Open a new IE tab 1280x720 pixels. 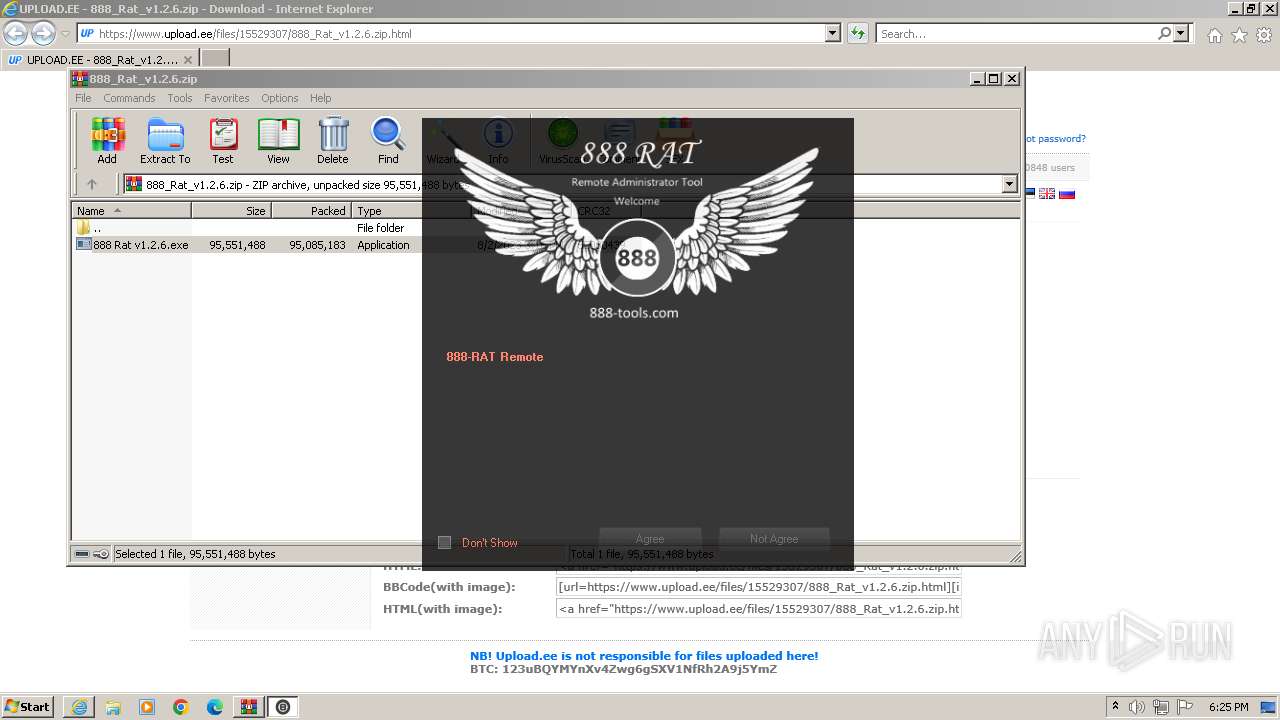coord(215,59)
